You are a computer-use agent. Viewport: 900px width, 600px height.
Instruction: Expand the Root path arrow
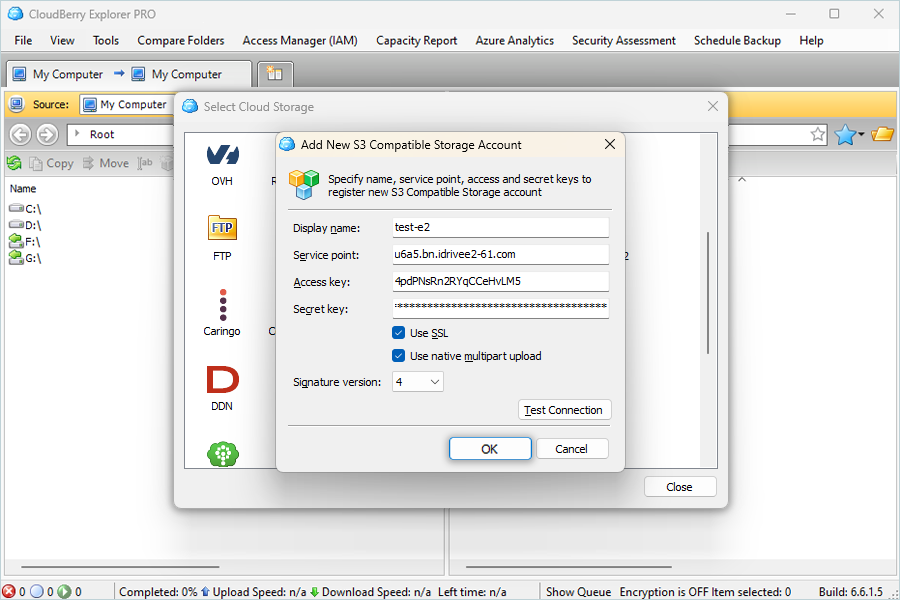[x=77, y=134]
